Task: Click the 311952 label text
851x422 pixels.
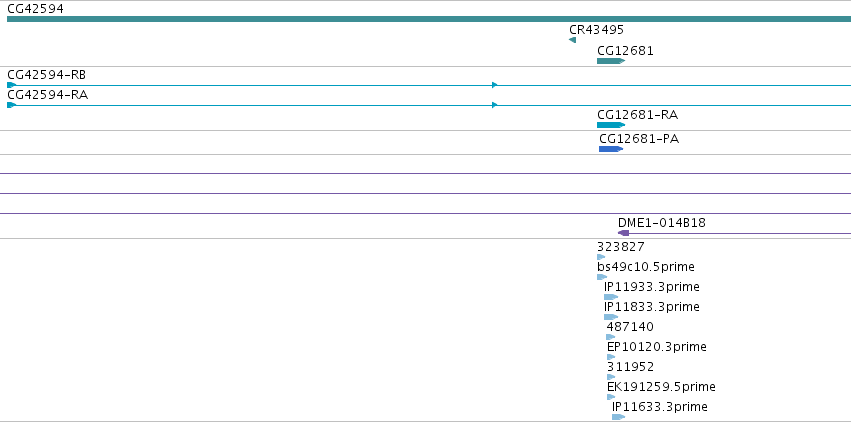Action: point(630,367)
